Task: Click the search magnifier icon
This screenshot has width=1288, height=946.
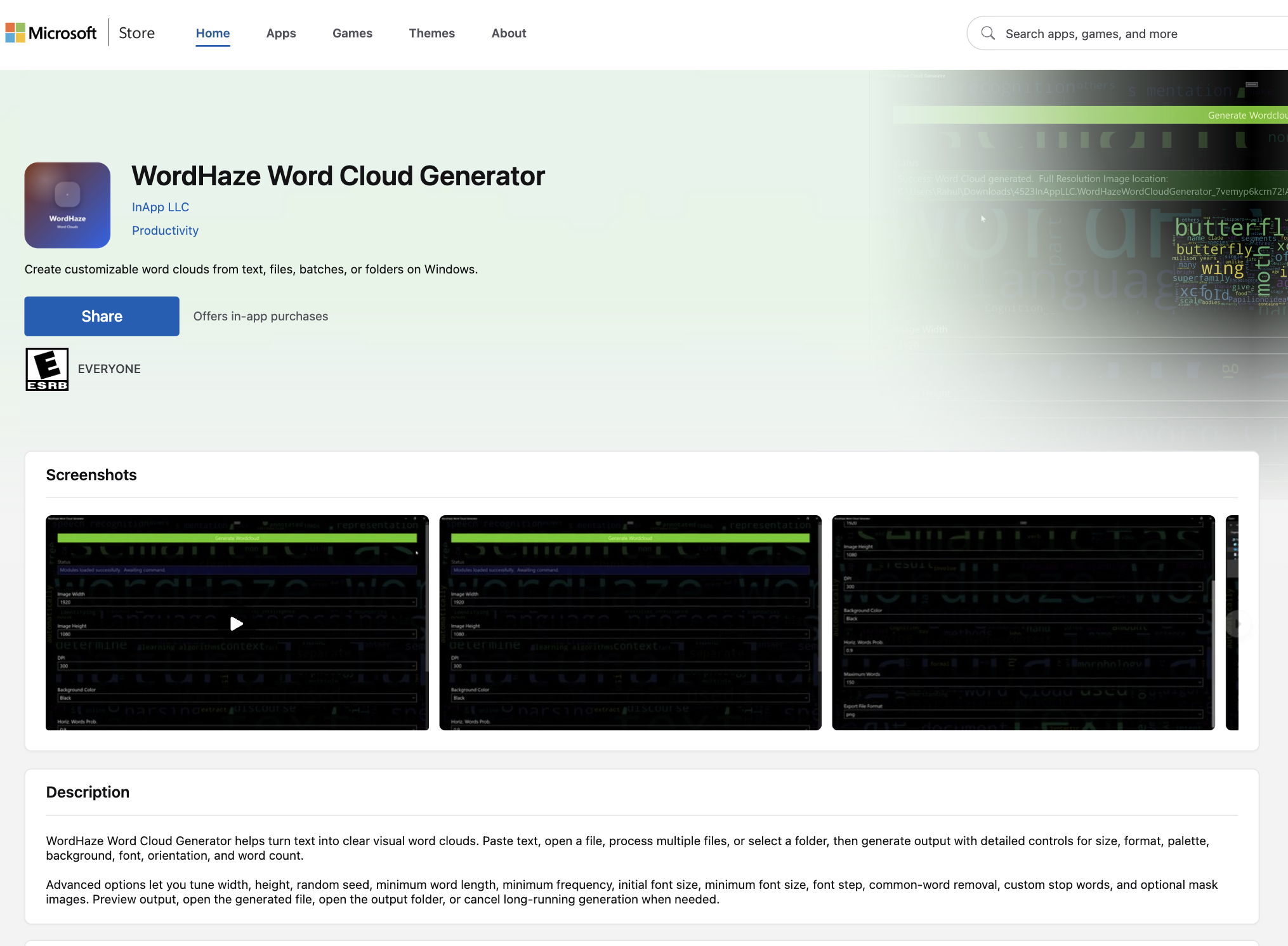Action: [987, 33]
